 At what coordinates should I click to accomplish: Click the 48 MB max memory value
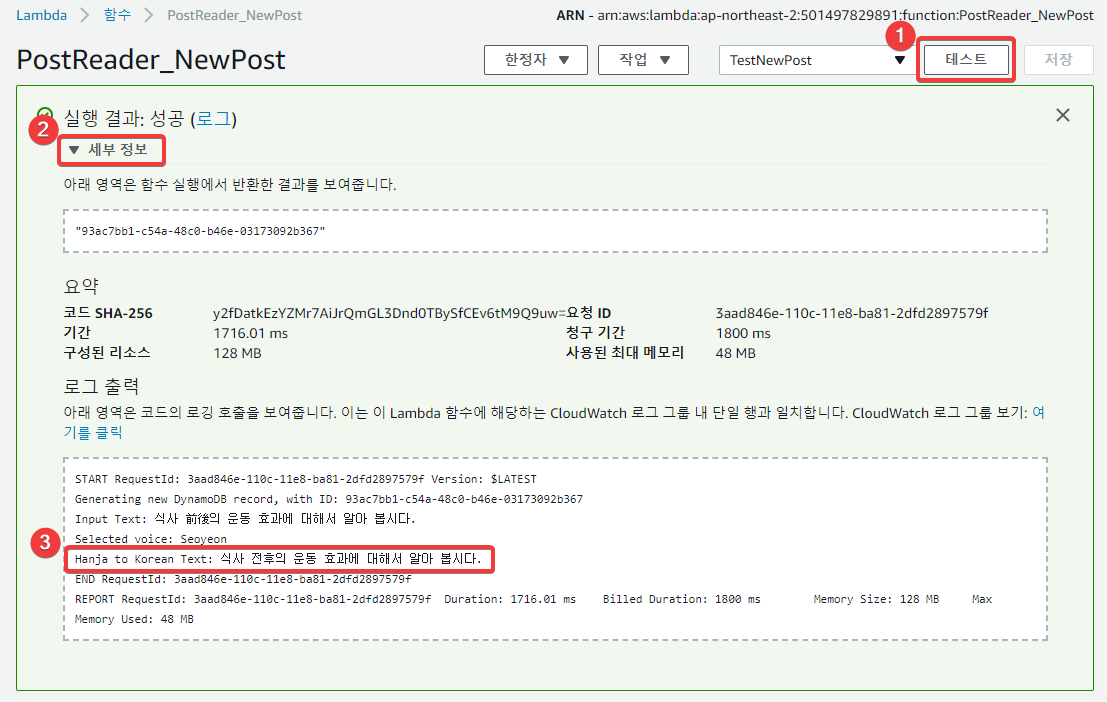click(735, 353)
